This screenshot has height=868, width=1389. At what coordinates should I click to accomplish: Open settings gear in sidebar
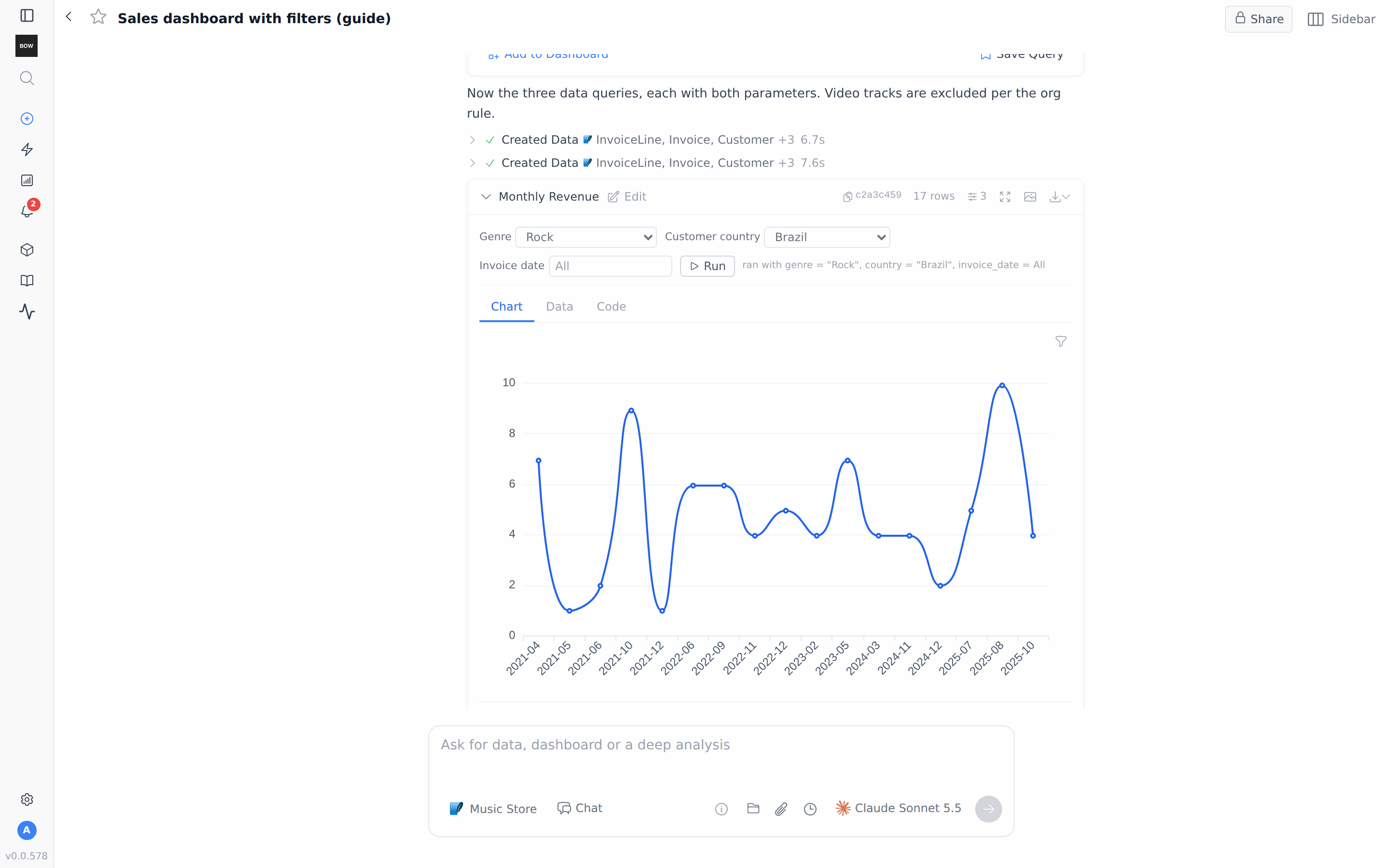pos(27,800)
